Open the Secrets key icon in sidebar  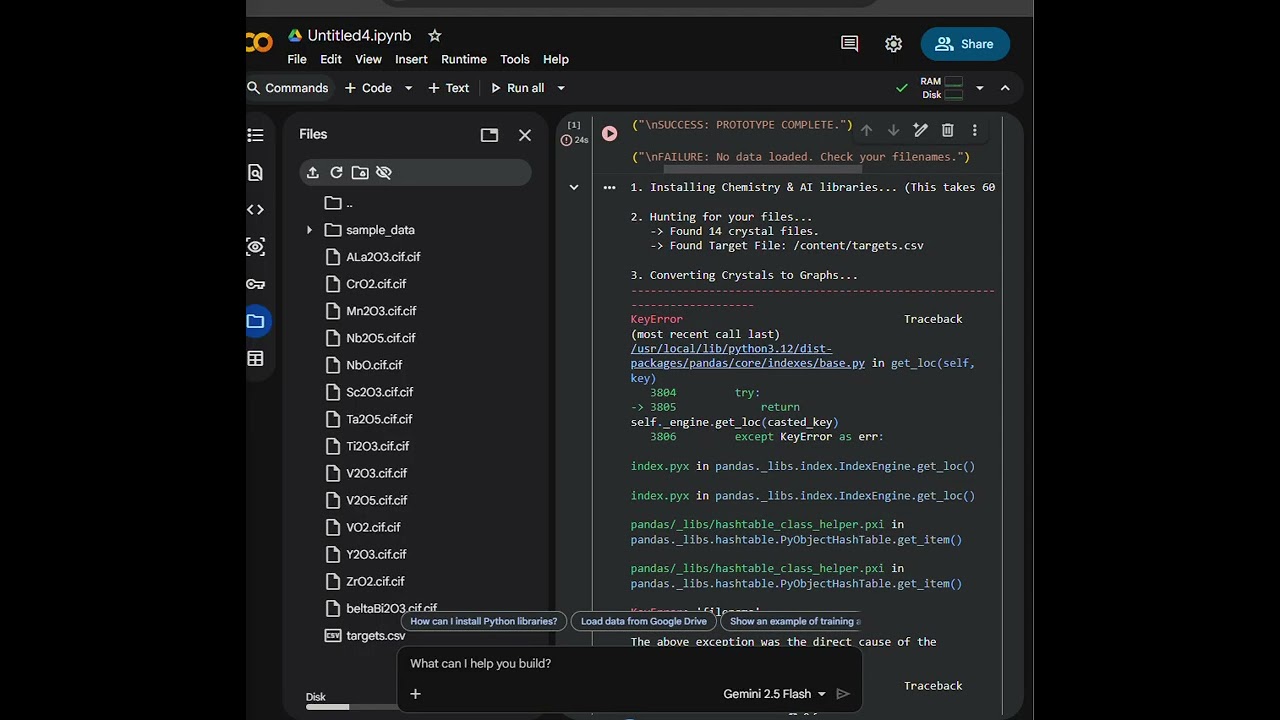tap(256, 284)
